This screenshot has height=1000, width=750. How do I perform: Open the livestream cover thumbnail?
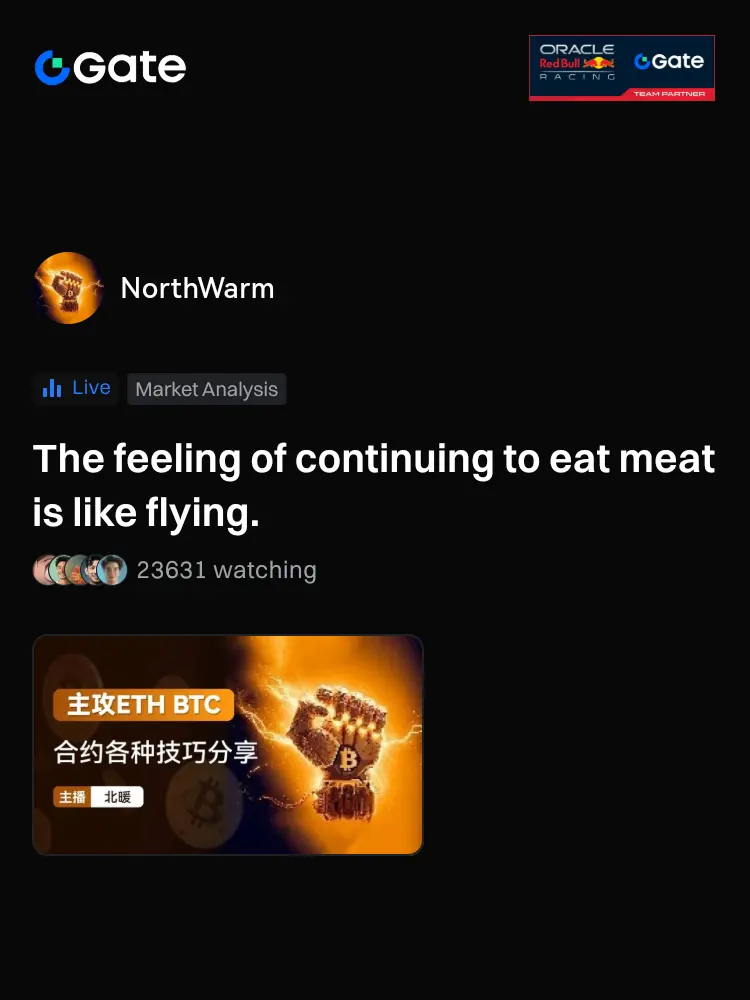228,744
